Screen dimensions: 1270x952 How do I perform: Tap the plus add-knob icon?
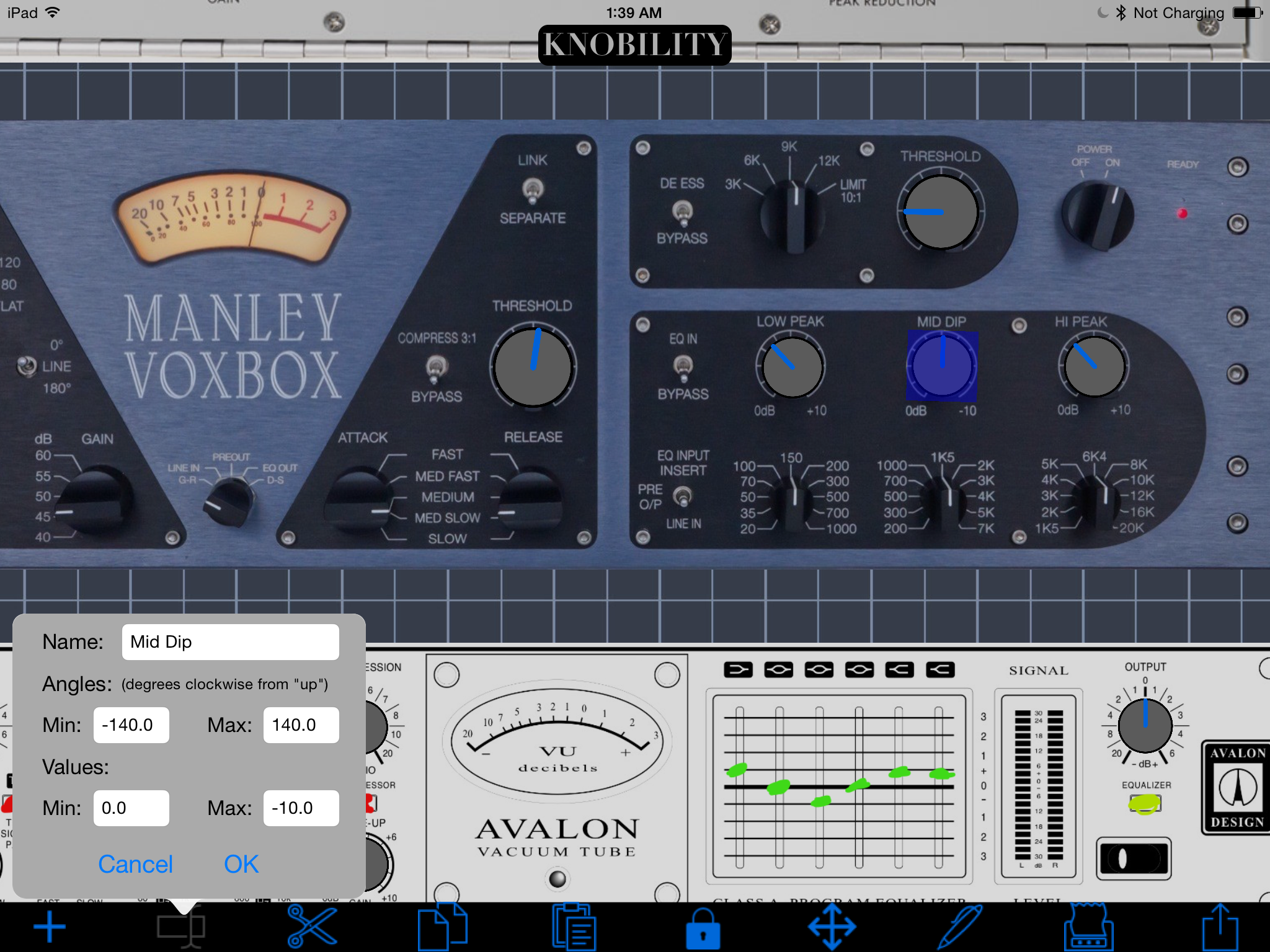(50, 927)
